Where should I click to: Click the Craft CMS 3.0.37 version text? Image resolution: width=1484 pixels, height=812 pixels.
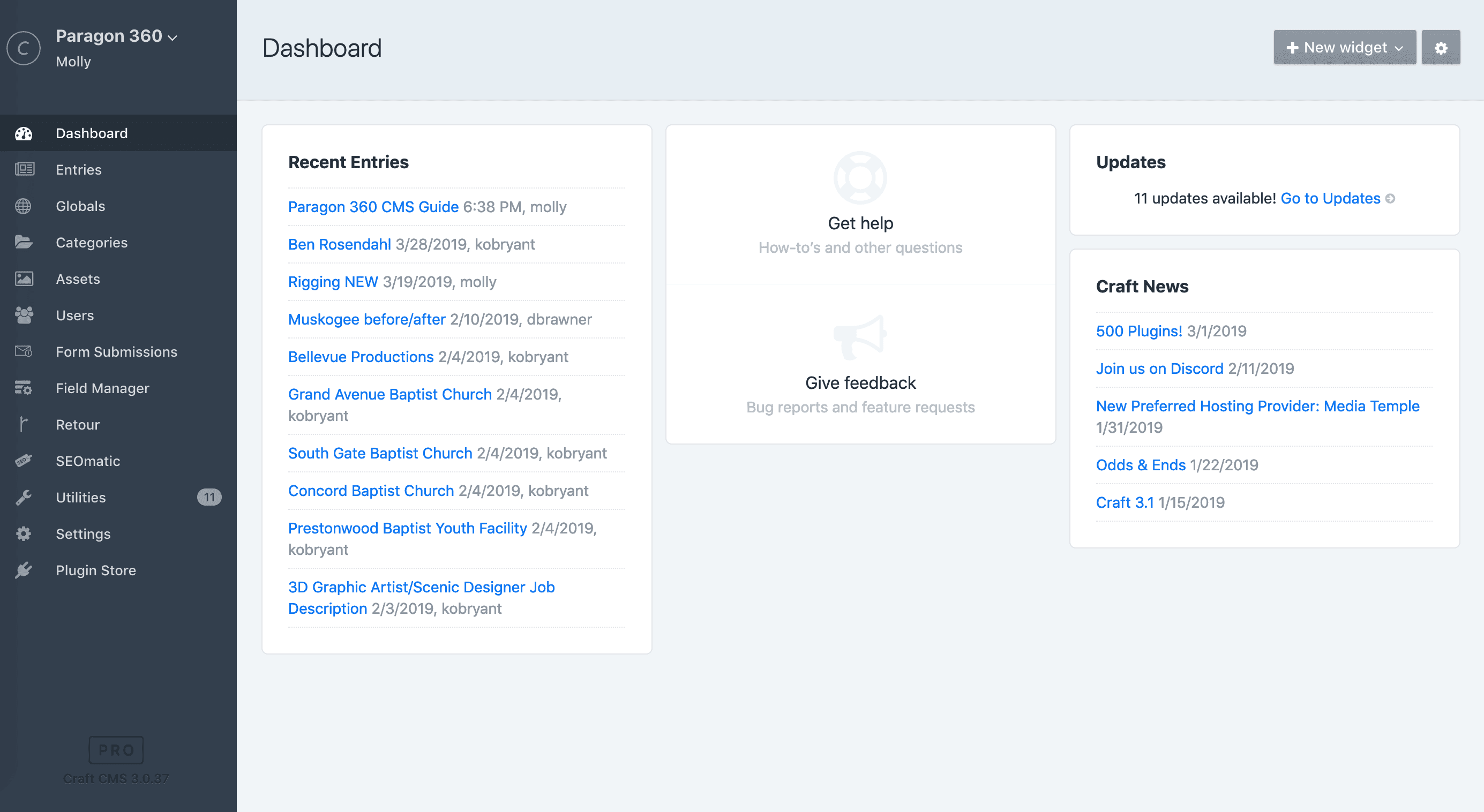coord(116,779)
